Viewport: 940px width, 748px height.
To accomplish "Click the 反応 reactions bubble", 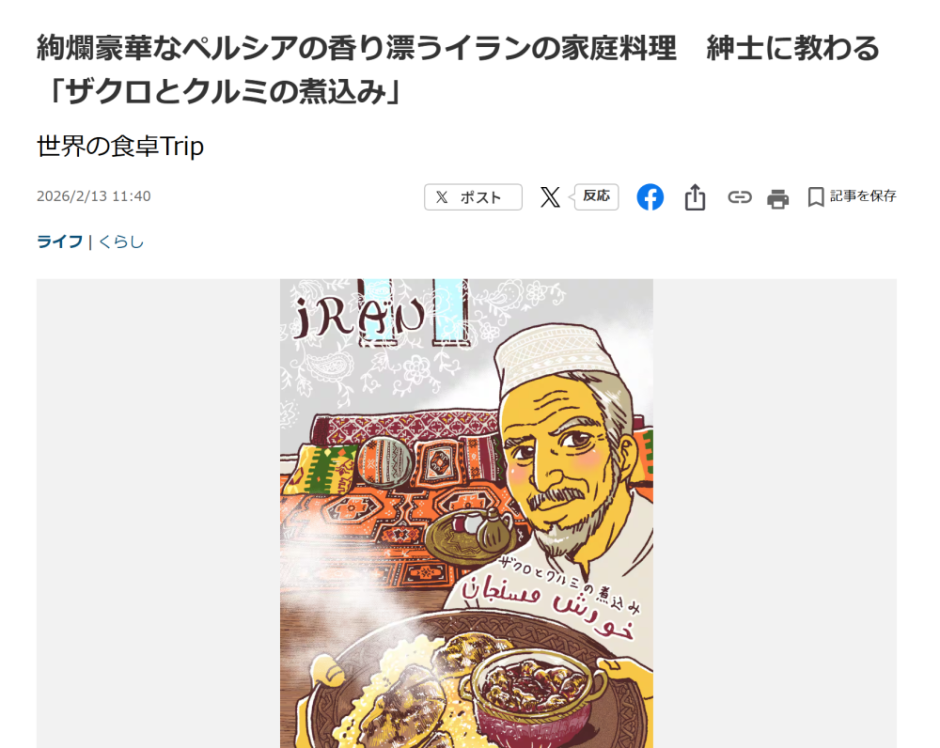I will coord(596,197).
